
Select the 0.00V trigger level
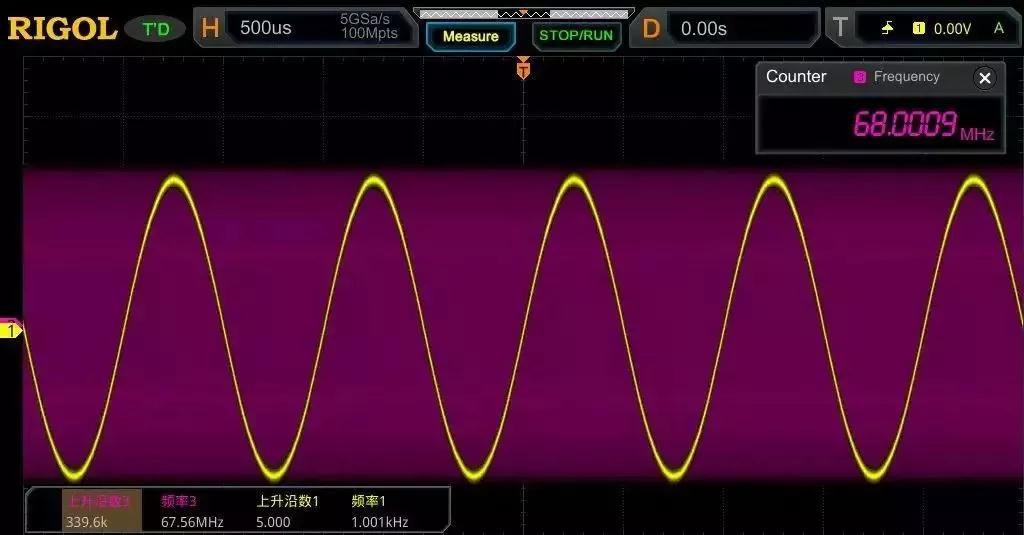[952, 29]
